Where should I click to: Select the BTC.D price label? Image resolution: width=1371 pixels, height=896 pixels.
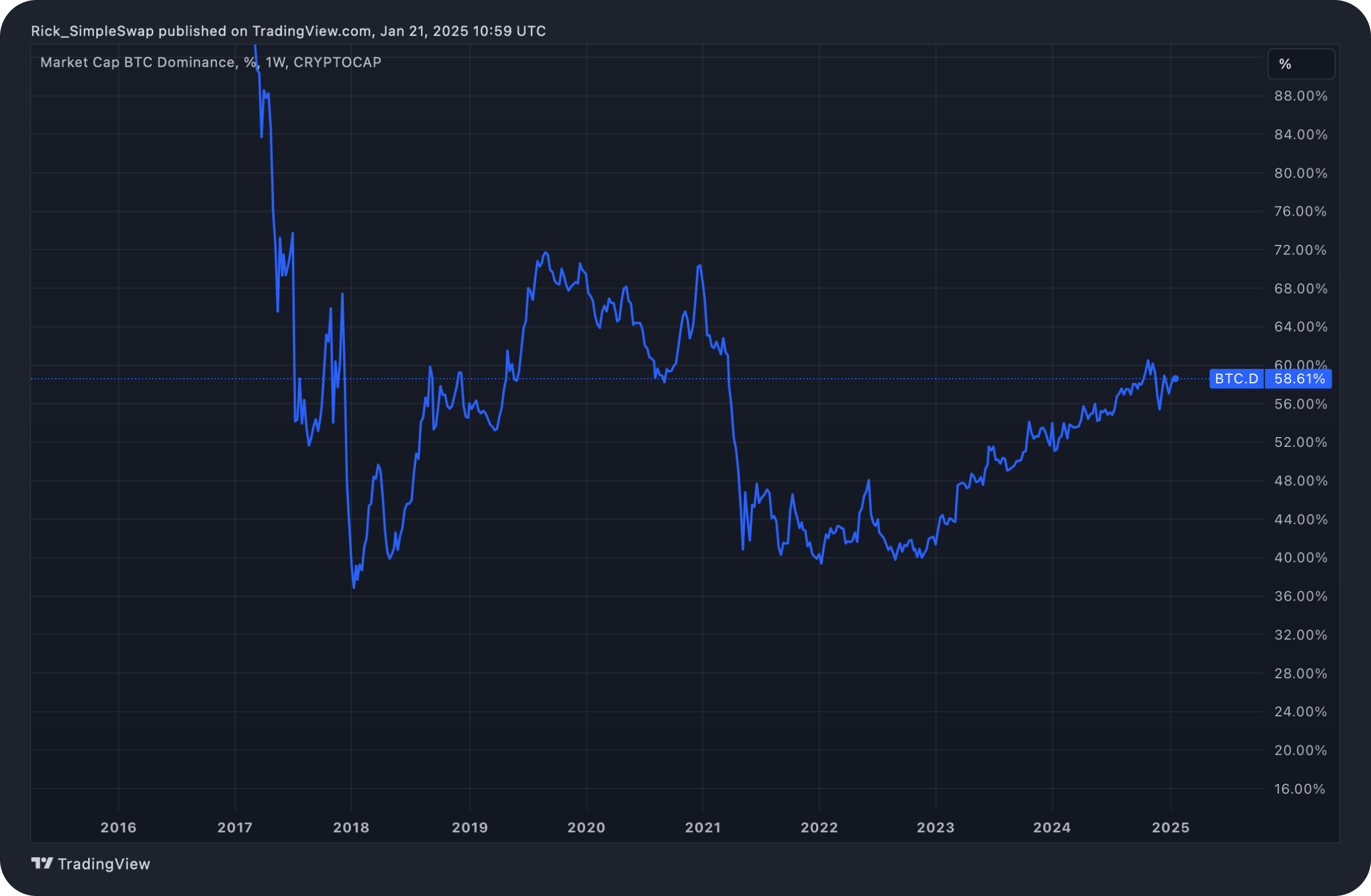(x=1236, y=379)
